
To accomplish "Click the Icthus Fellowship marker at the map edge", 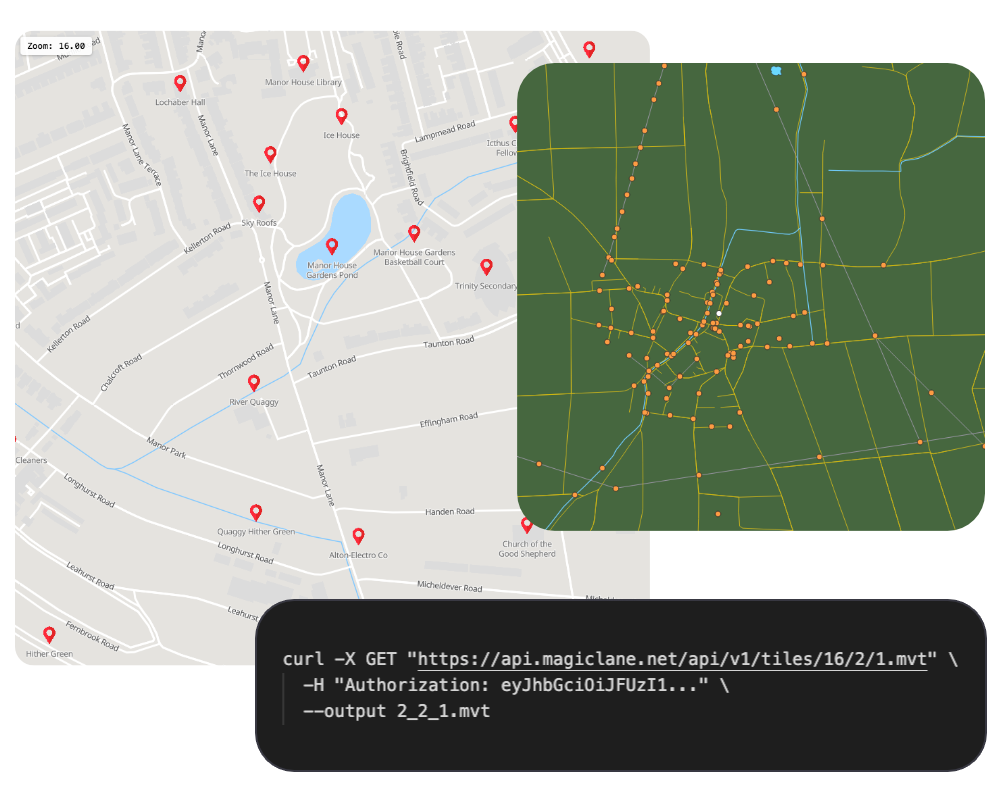I will (x=516, y=124).
